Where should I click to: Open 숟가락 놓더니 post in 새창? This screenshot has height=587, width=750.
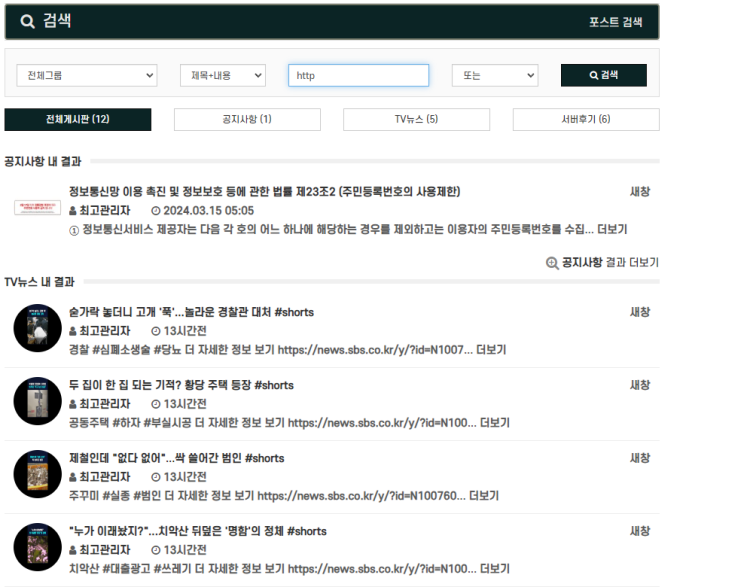[639, 312]
